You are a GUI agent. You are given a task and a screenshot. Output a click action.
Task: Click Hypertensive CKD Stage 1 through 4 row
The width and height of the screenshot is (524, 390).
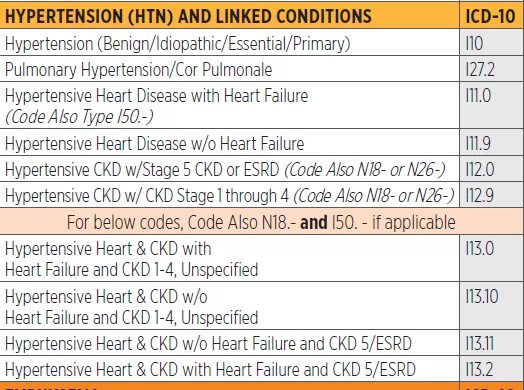tap(230, 195)
